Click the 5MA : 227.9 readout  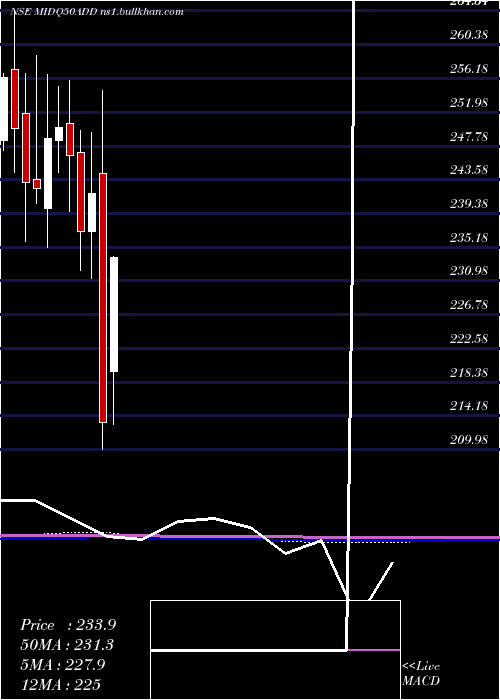(x=63, y=665)
